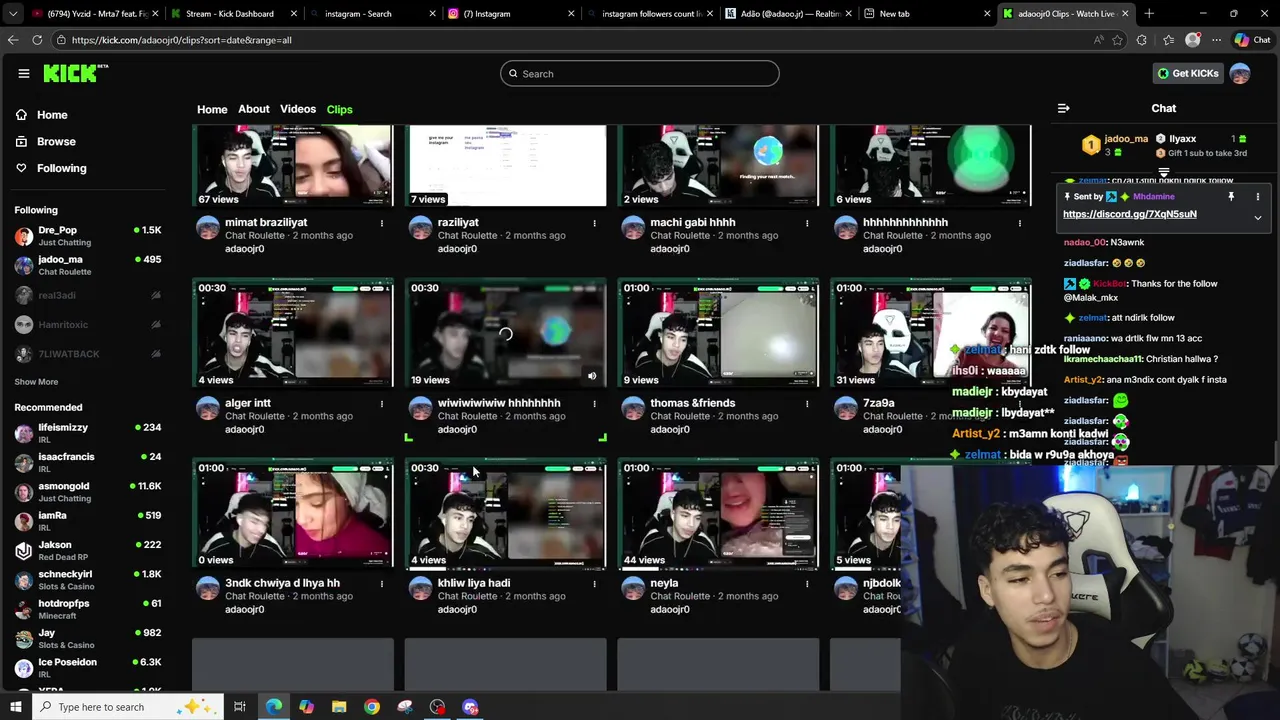Open the pinned discord.gg link
This screenshot has height=720, width=1280.
click(1129, 214)
